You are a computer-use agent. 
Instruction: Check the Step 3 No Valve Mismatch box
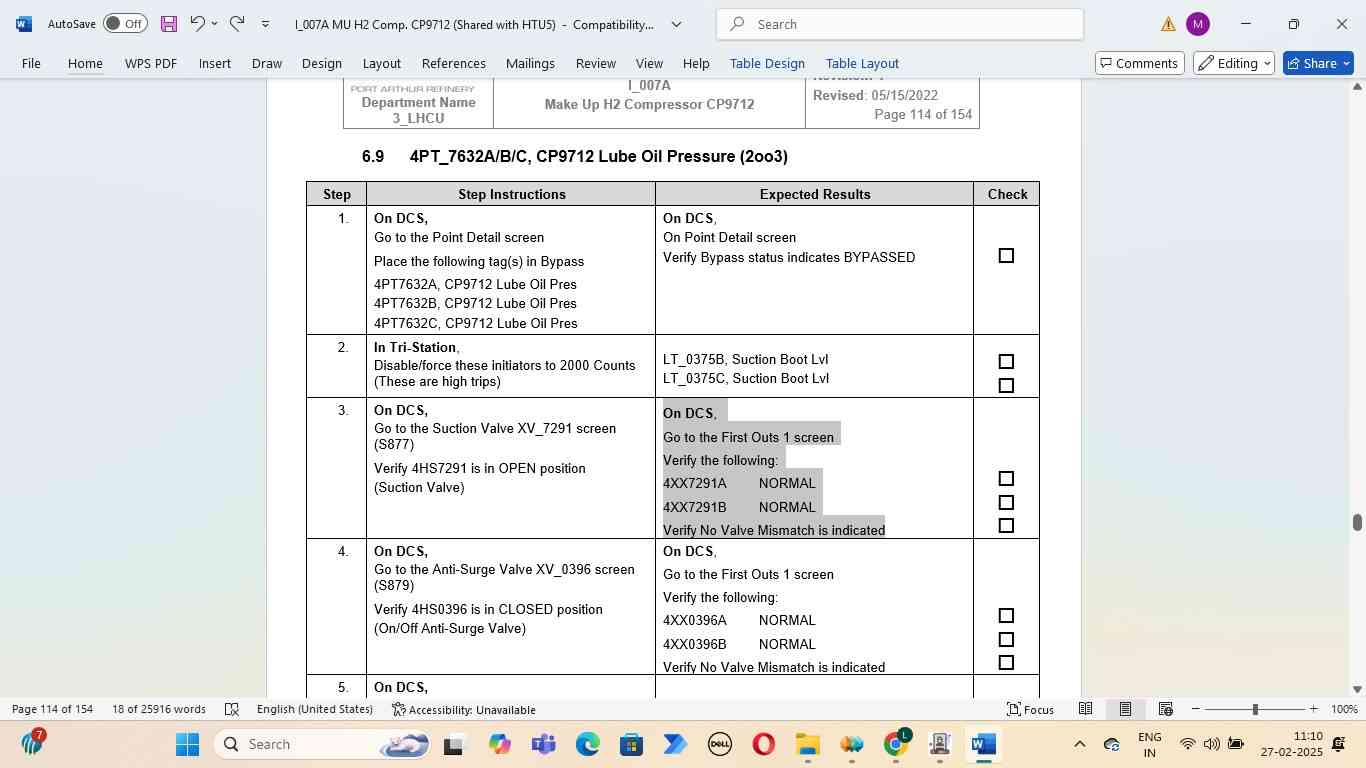pyautogui.click(x=1006, y=526)
